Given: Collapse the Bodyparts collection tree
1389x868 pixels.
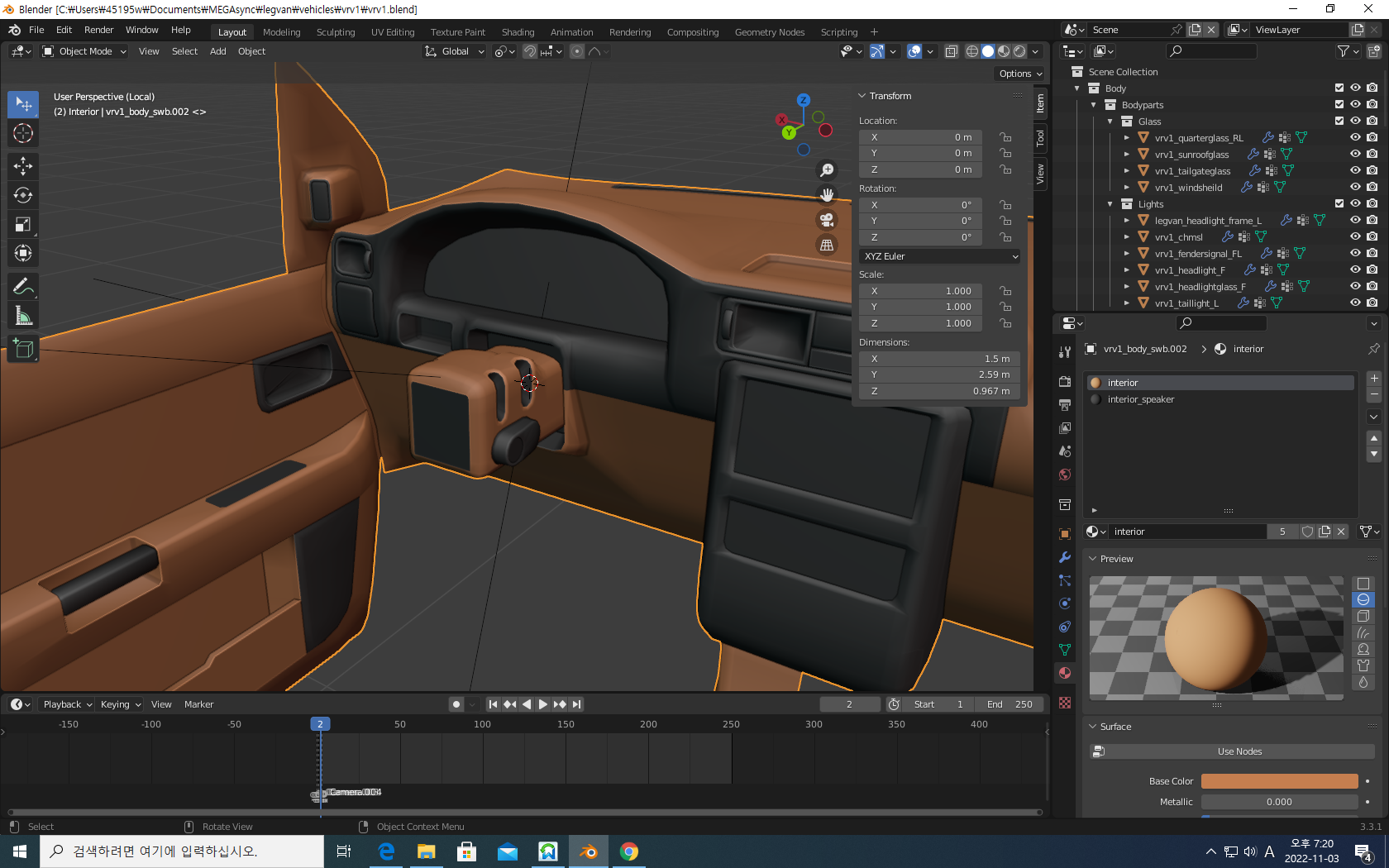Looking at the screenshot, I should pos(1094,105).
